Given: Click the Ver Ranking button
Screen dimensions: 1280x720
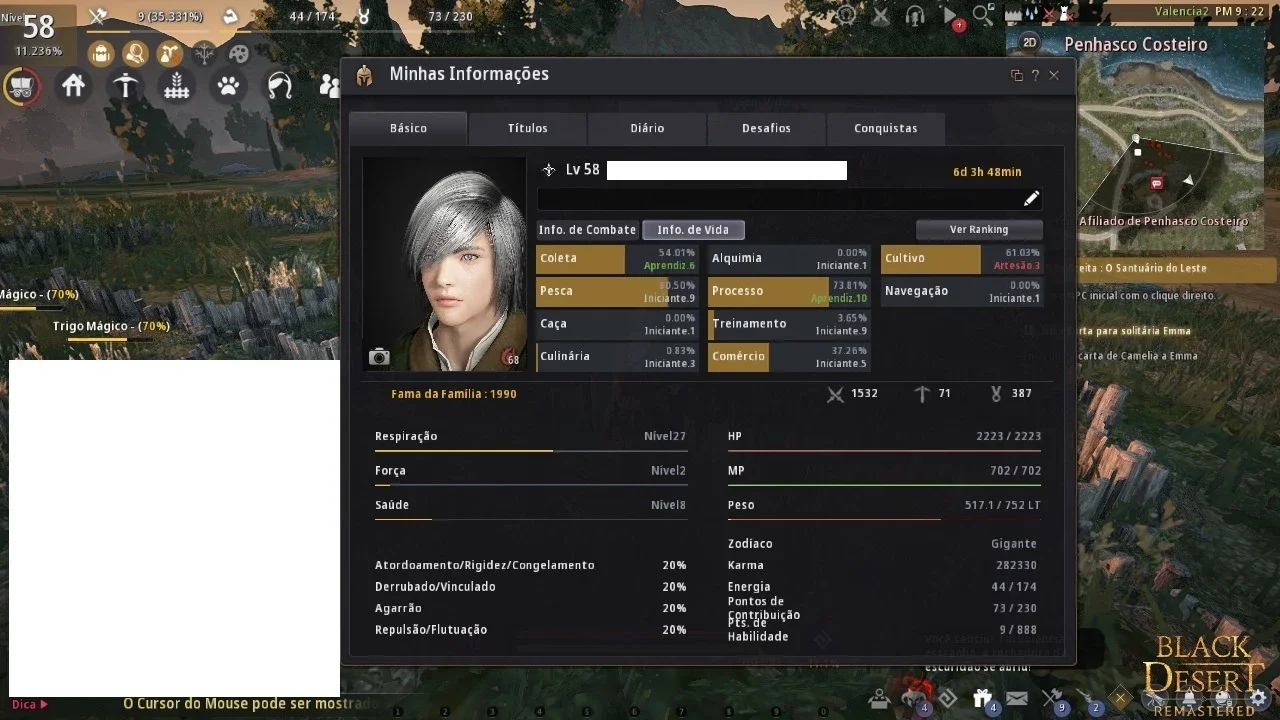Looking at the screenshot, I should (979, 229).
